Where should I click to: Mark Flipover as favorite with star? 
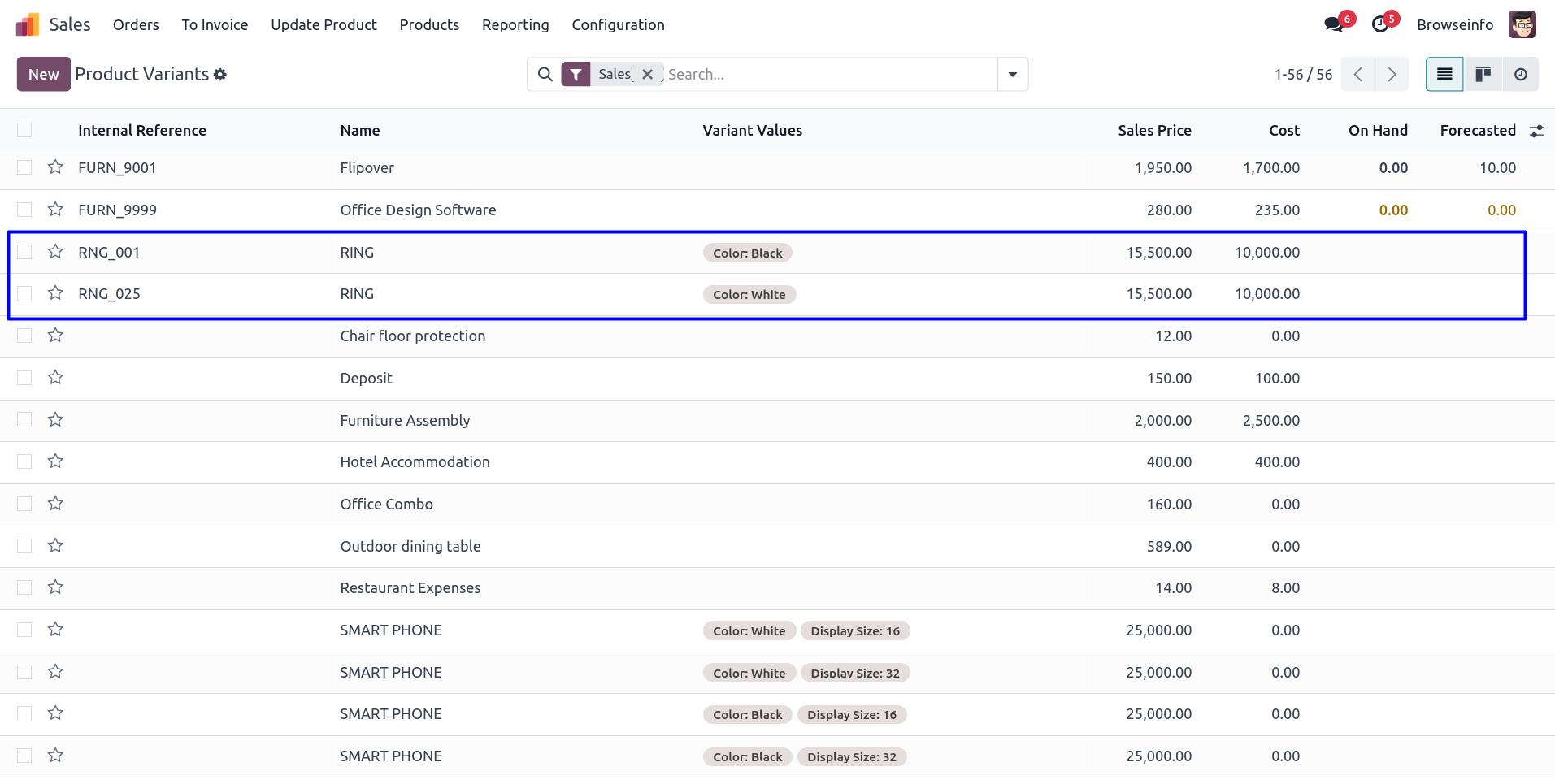[x=55, y=167]
